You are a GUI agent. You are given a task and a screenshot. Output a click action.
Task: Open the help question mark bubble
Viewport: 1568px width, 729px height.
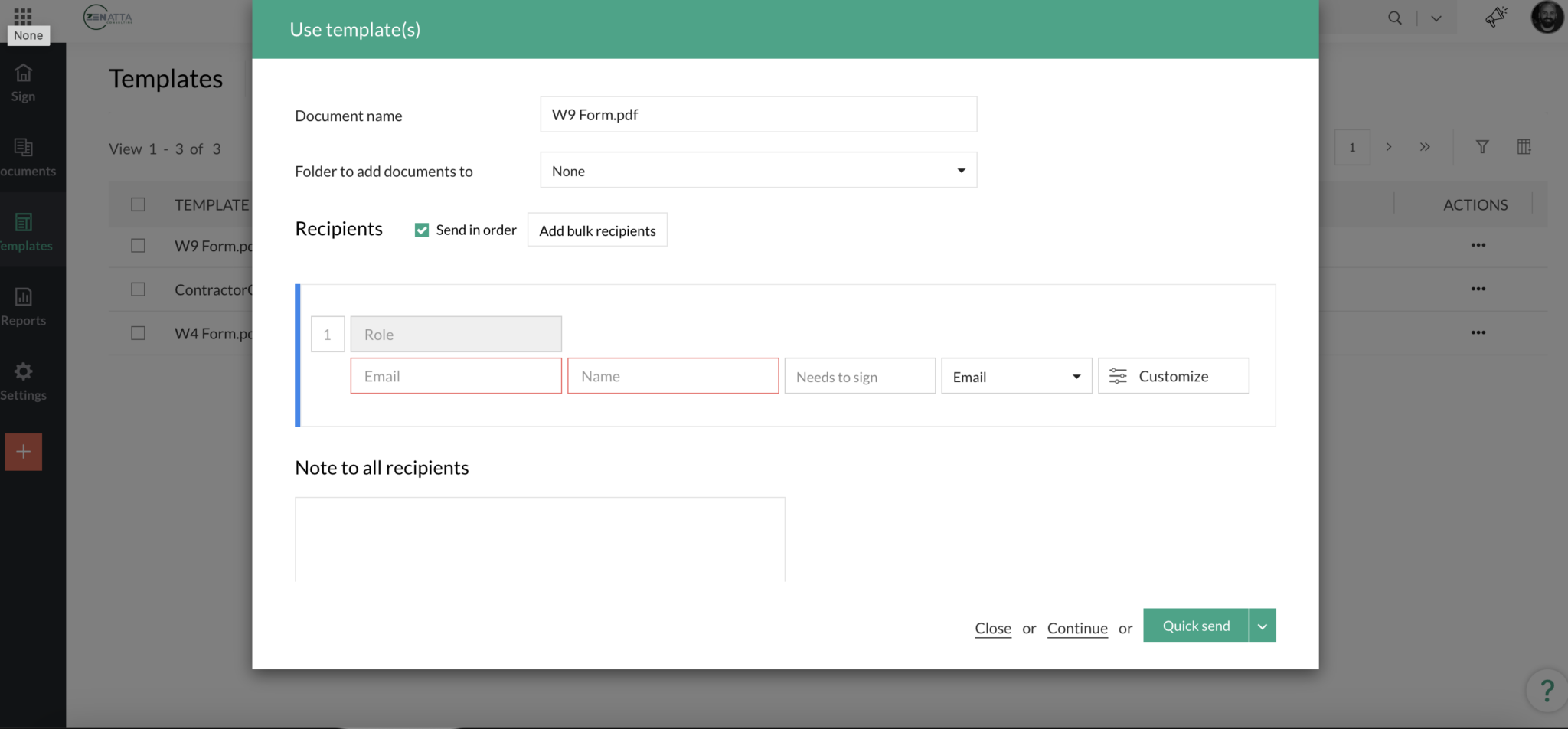1546,690
